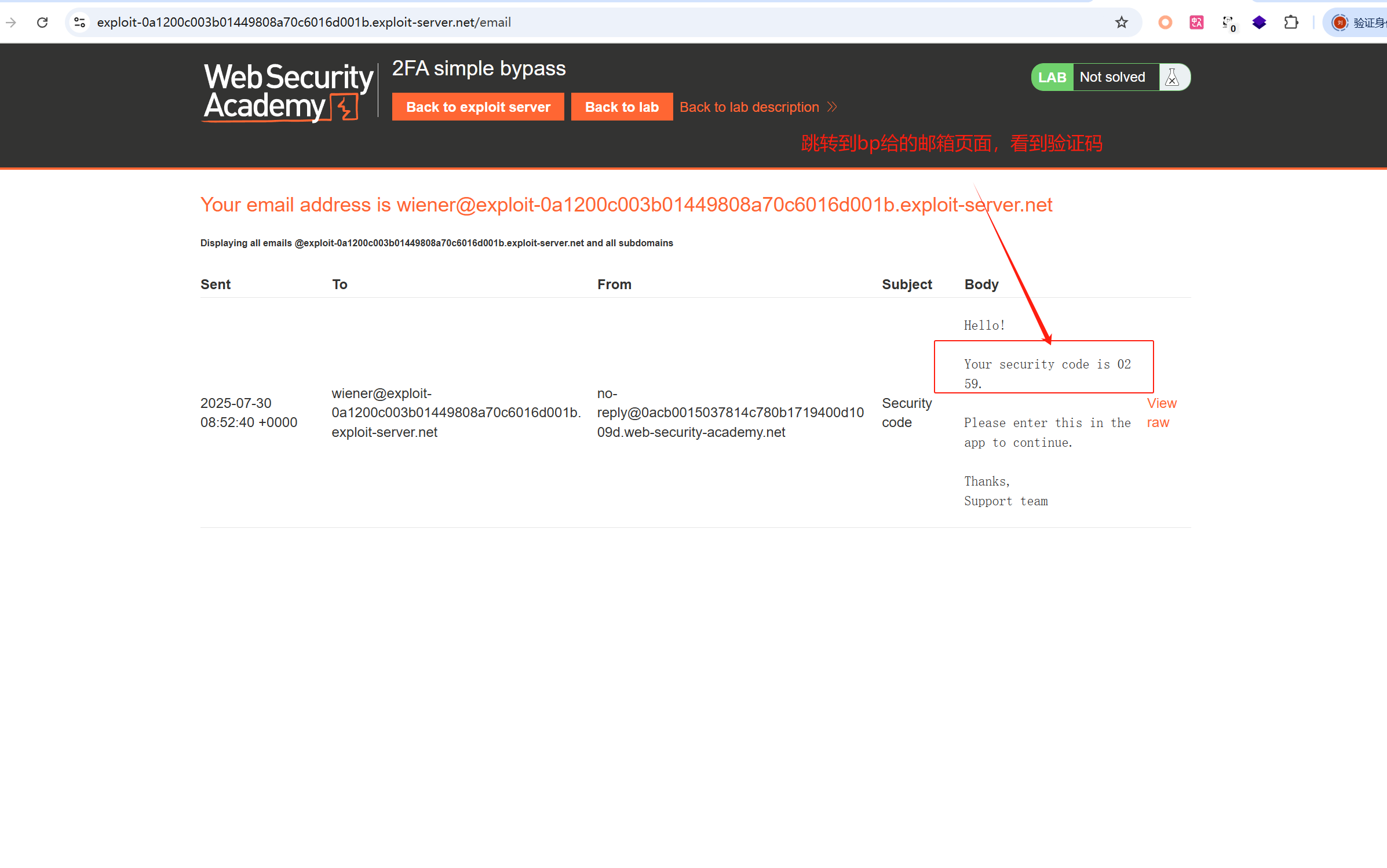
Task: Click the purple layered diamond extension
Action: pos(1259,23)
